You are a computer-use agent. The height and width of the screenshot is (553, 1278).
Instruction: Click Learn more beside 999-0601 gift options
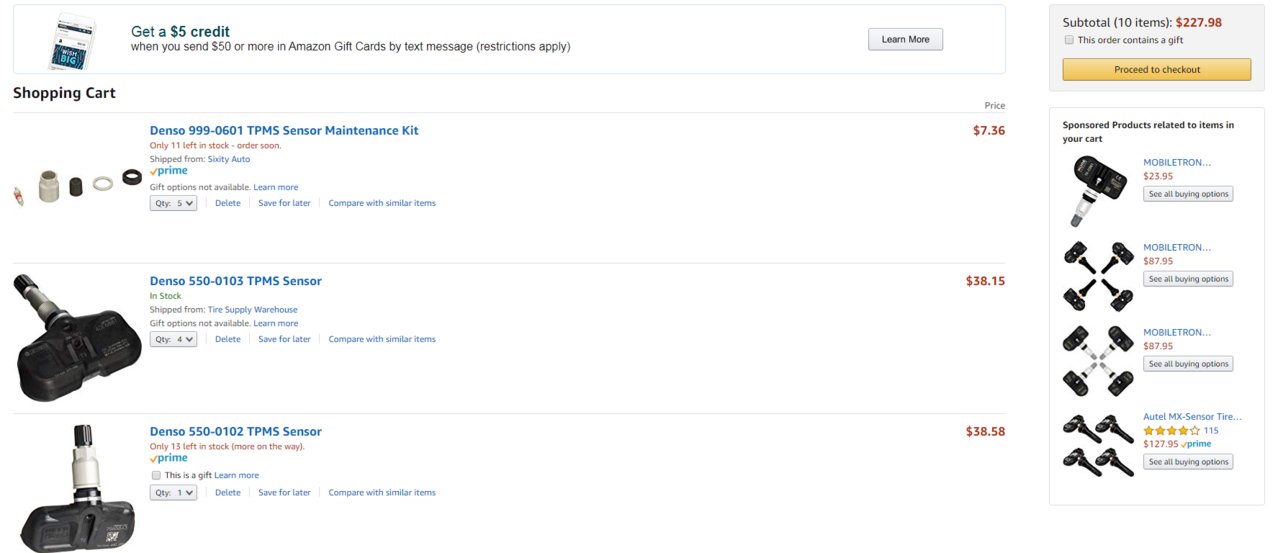(x=276, y=187)
